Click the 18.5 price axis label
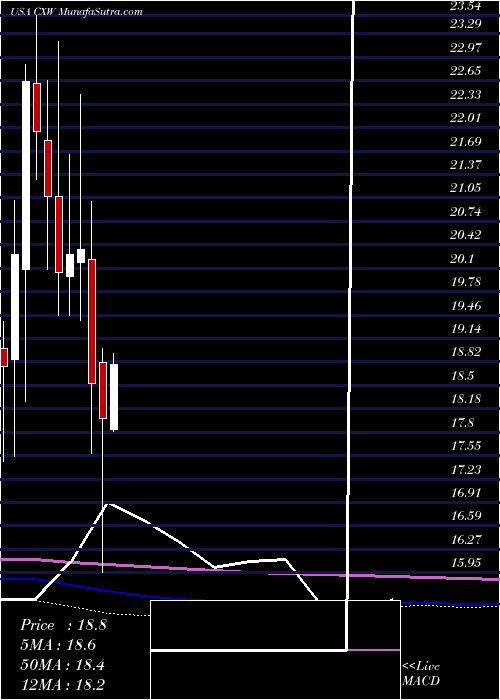The width and height of the screenshot is (500, 700). coord(462,375)
